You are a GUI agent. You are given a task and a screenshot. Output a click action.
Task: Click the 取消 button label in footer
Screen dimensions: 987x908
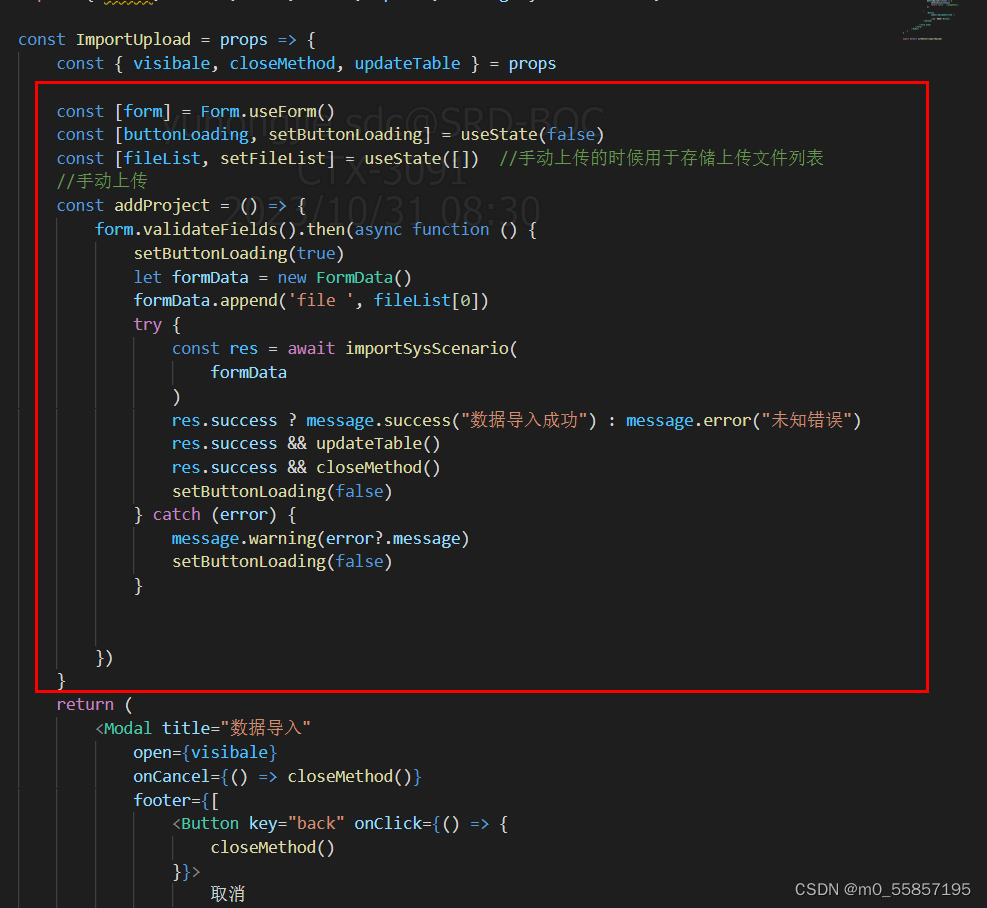(x=228, y=893)
